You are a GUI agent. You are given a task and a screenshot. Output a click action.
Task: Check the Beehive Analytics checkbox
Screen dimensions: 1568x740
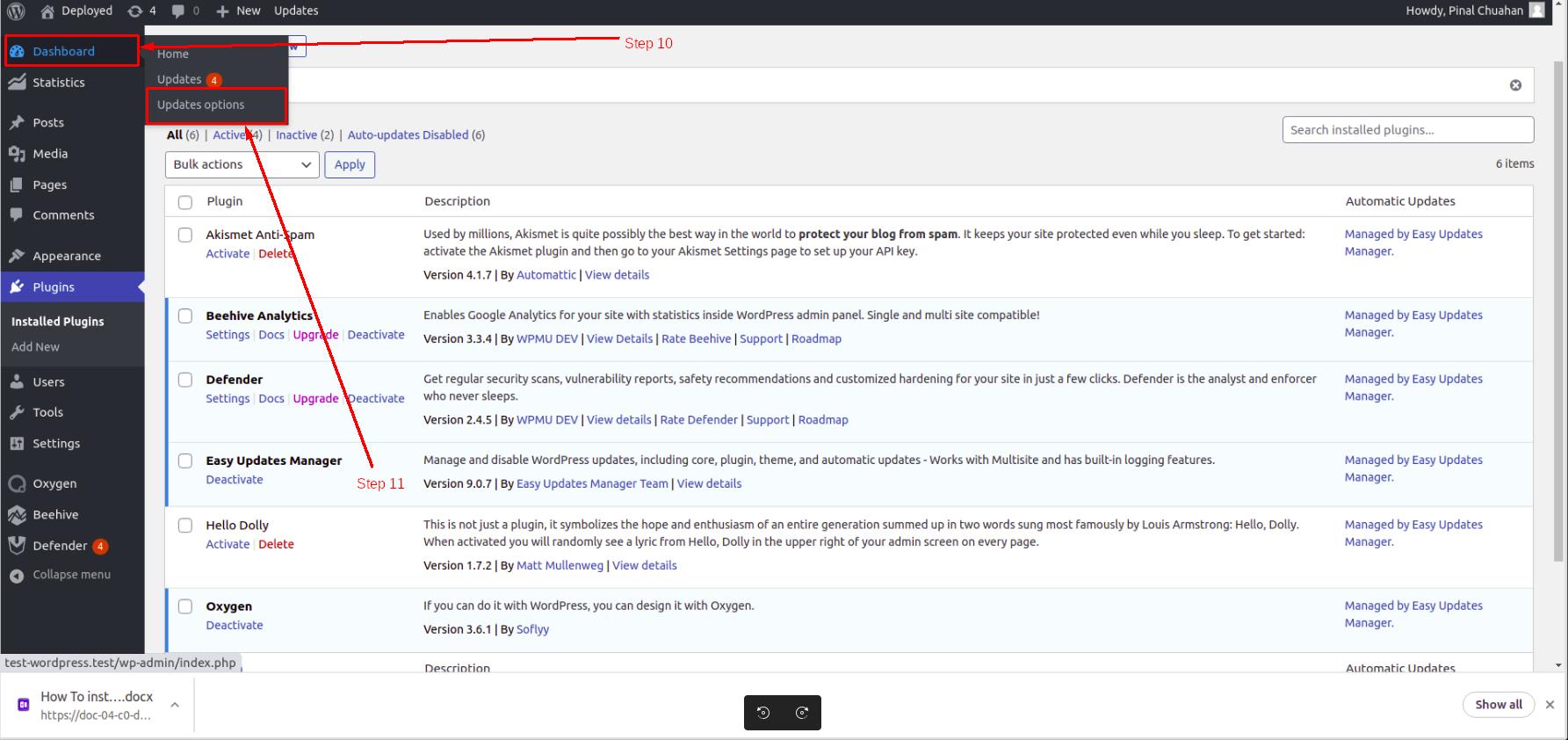(185, 316)
